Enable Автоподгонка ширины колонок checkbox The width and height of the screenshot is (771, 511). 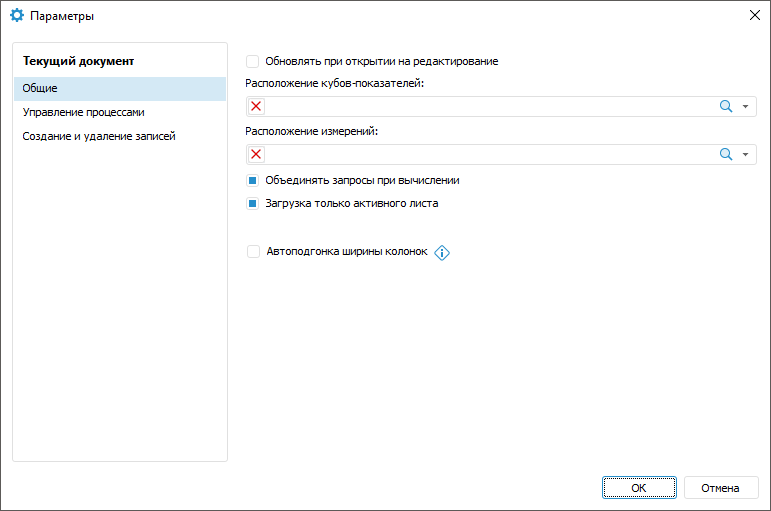(253, 252)
